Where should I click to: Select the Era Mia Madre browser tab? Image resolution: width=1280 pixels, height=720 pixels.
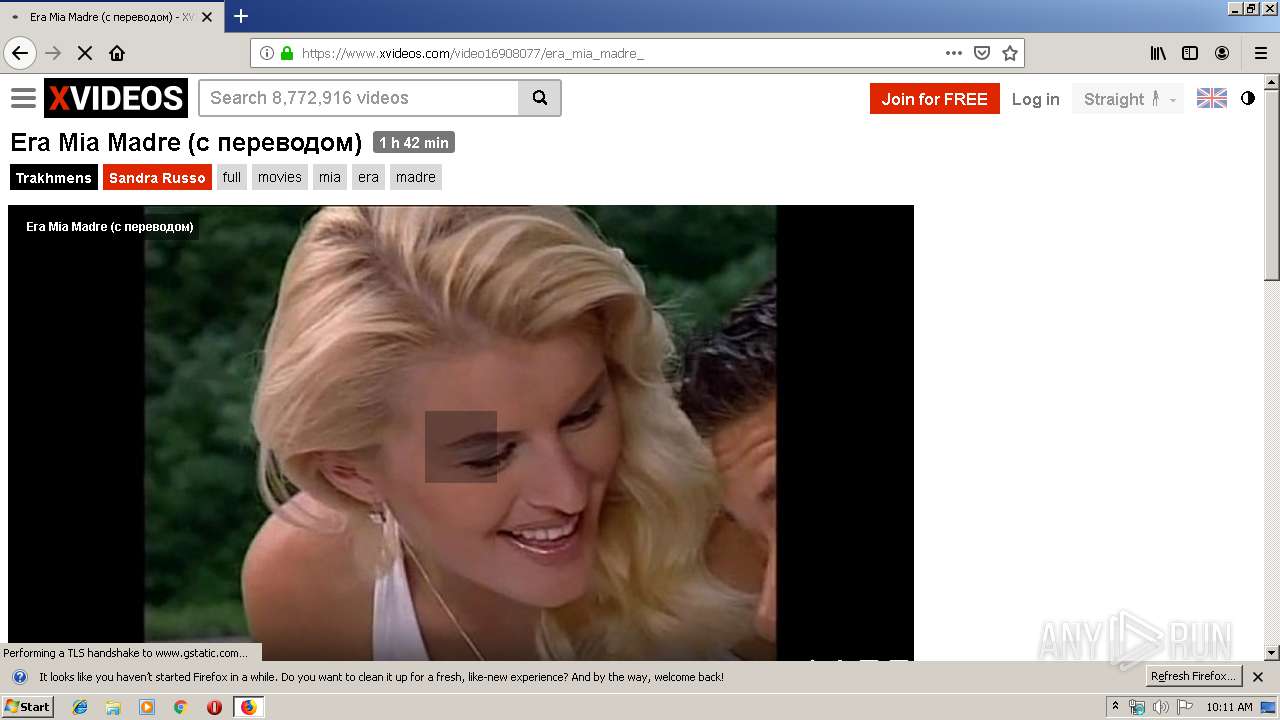pos(112,17)
